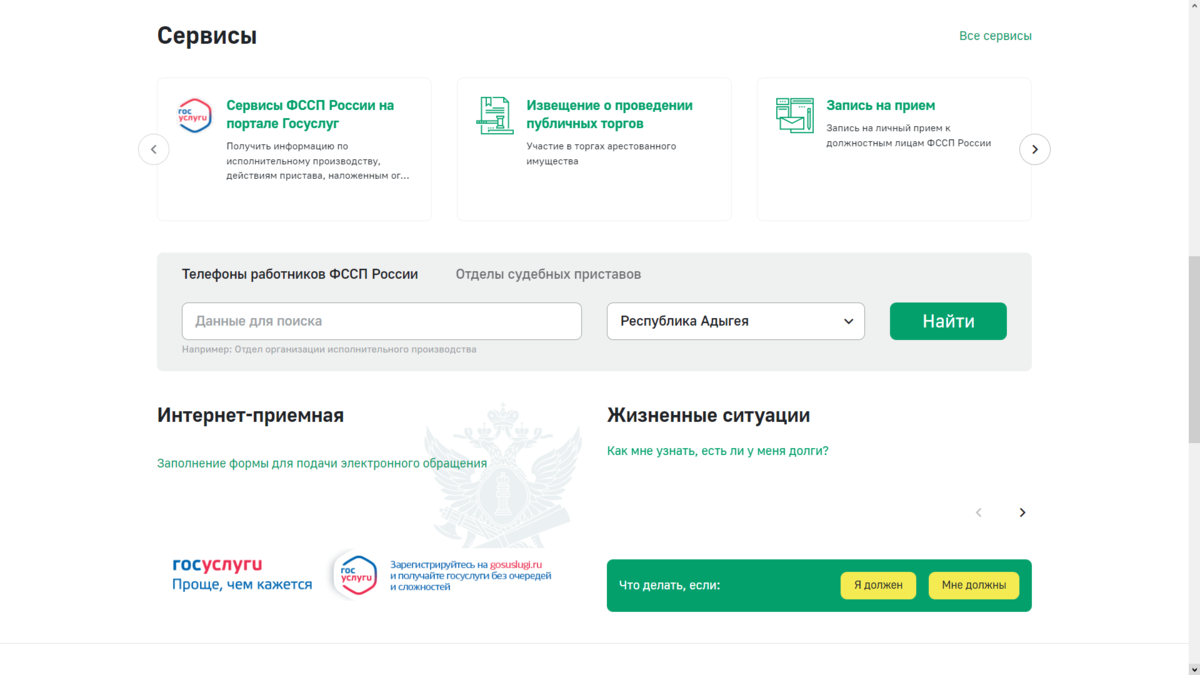Image resolution: width=1200 pixels, height=675 pixels.
Task: Click the Найти search button
Action: point(948,321)
